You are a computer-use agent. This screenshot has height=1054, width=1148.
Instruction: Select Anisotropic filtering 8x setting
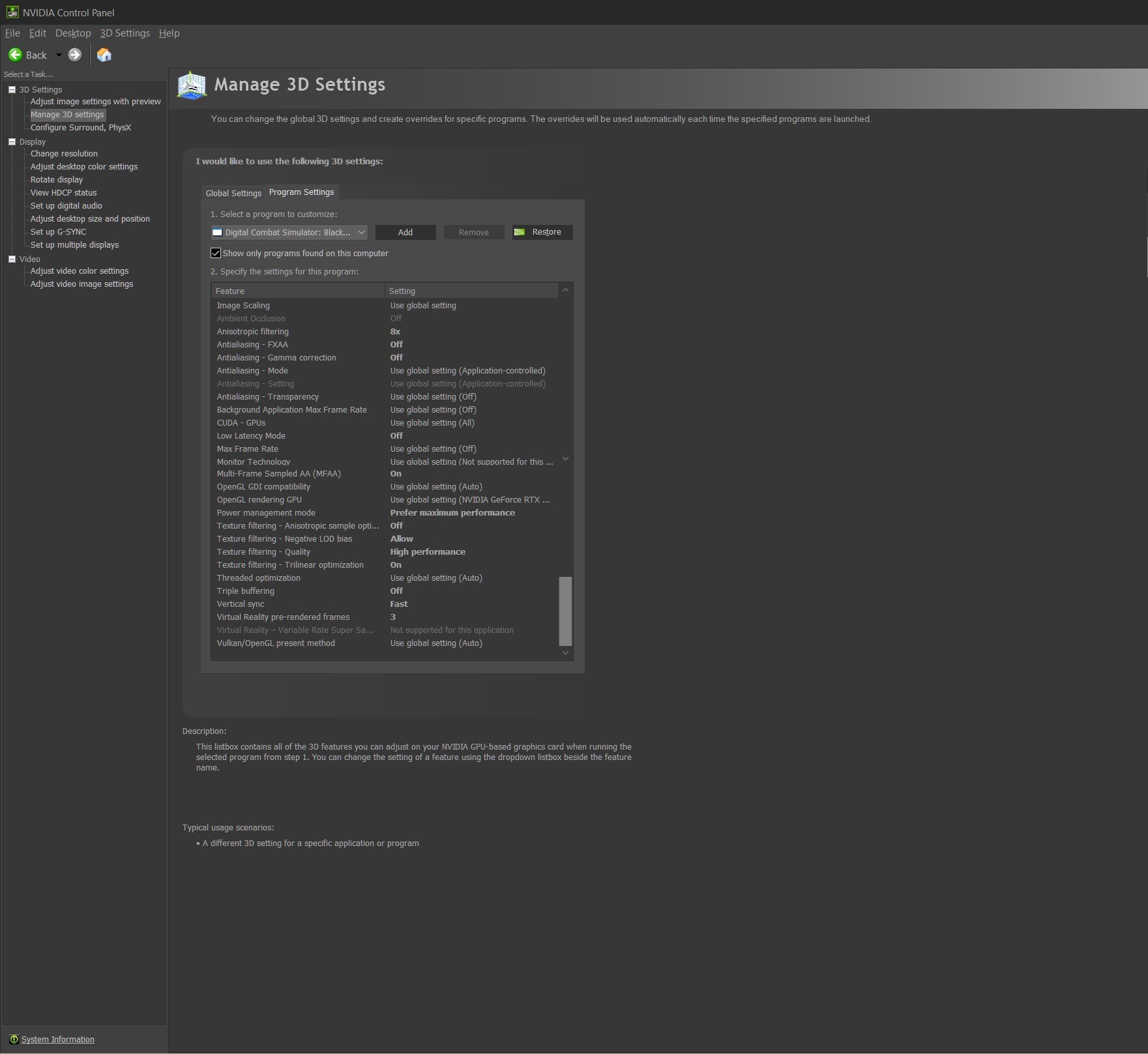(x=395, y=332)
